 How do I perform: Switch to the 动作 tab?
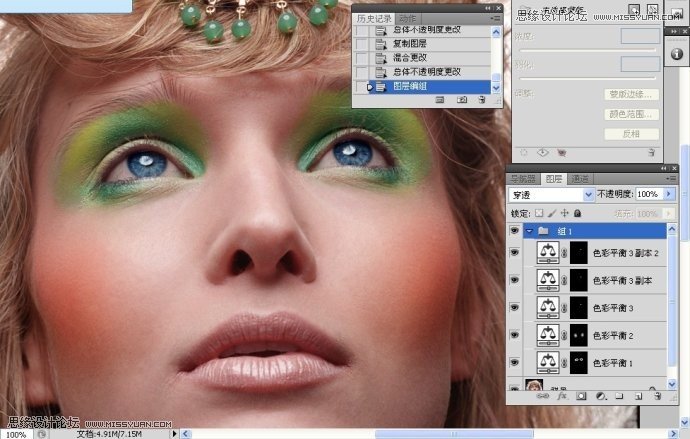(407, 18)
